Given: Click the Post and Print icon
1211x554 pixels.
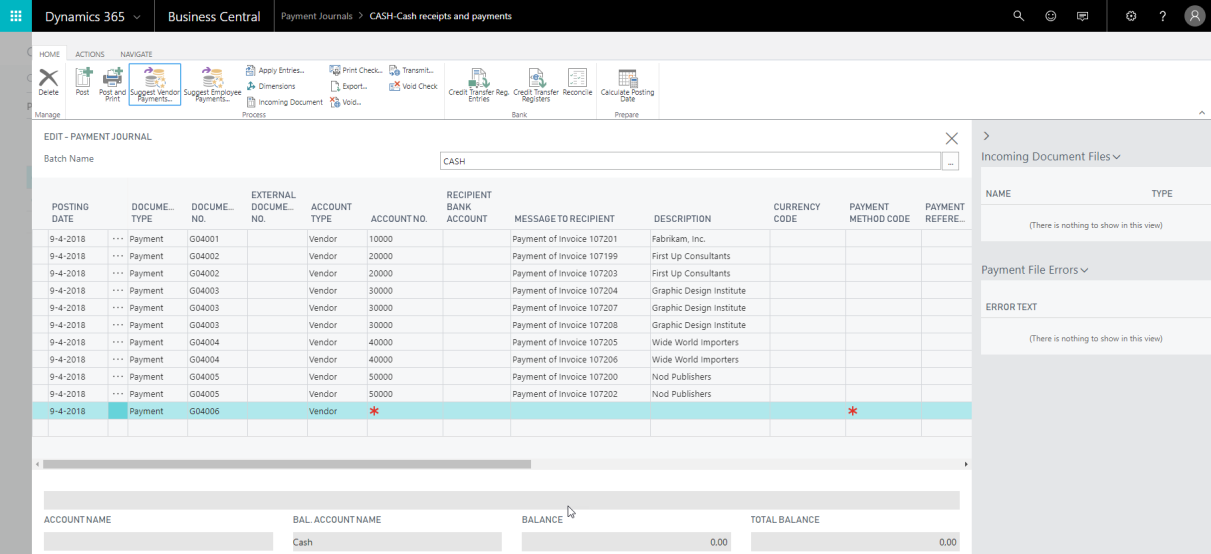Looking at the screenshot, I should pyautogui.click(x=112, y=85).
